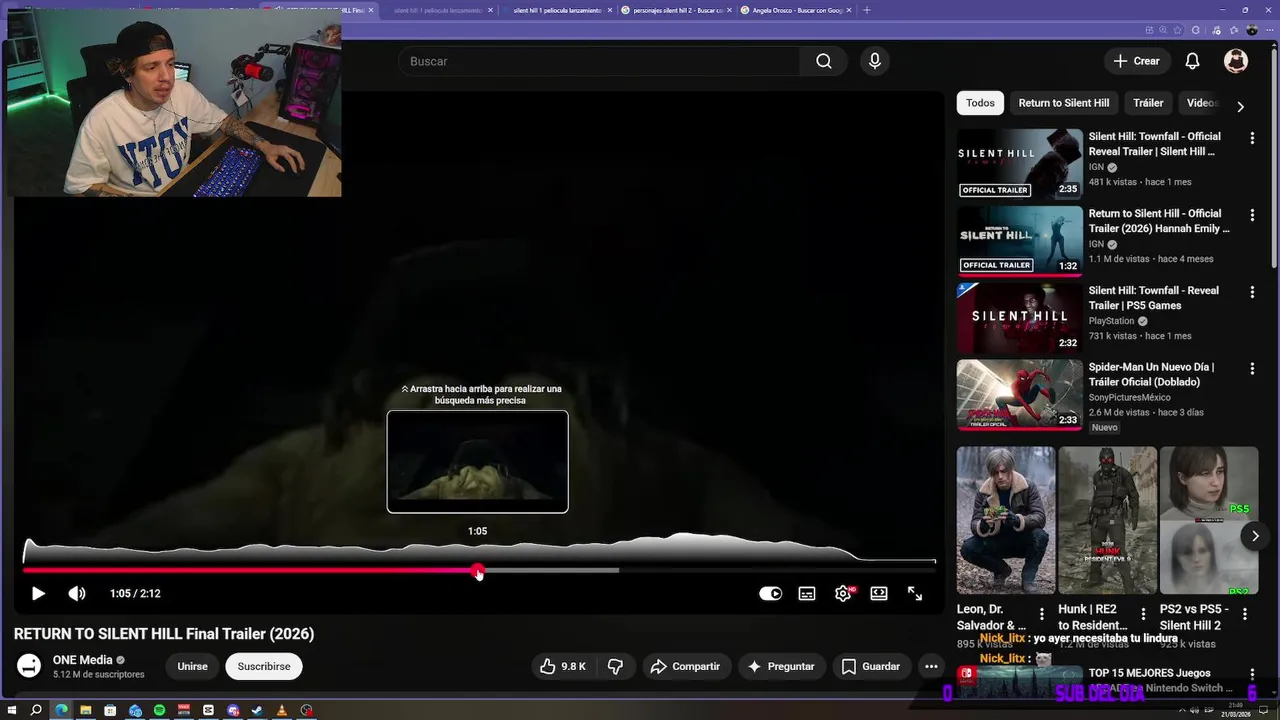Open options for Townfall PS5 Games trailer
The width and height of the screenshot is (1280, 720).
click(x=1252, y=292)
